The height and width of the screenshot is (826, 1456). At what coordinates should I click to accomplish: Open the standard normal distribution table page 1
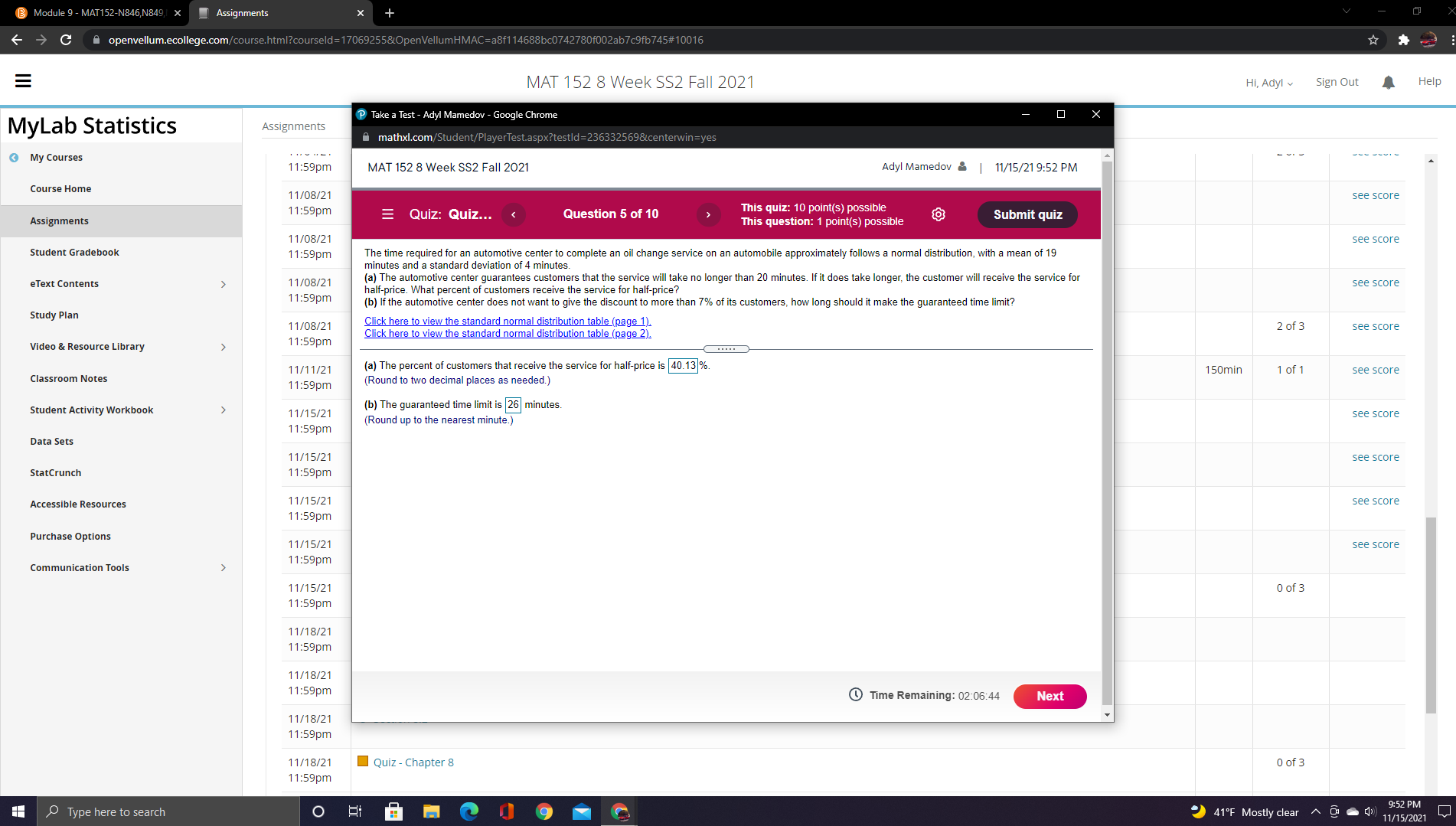(508, 321)
